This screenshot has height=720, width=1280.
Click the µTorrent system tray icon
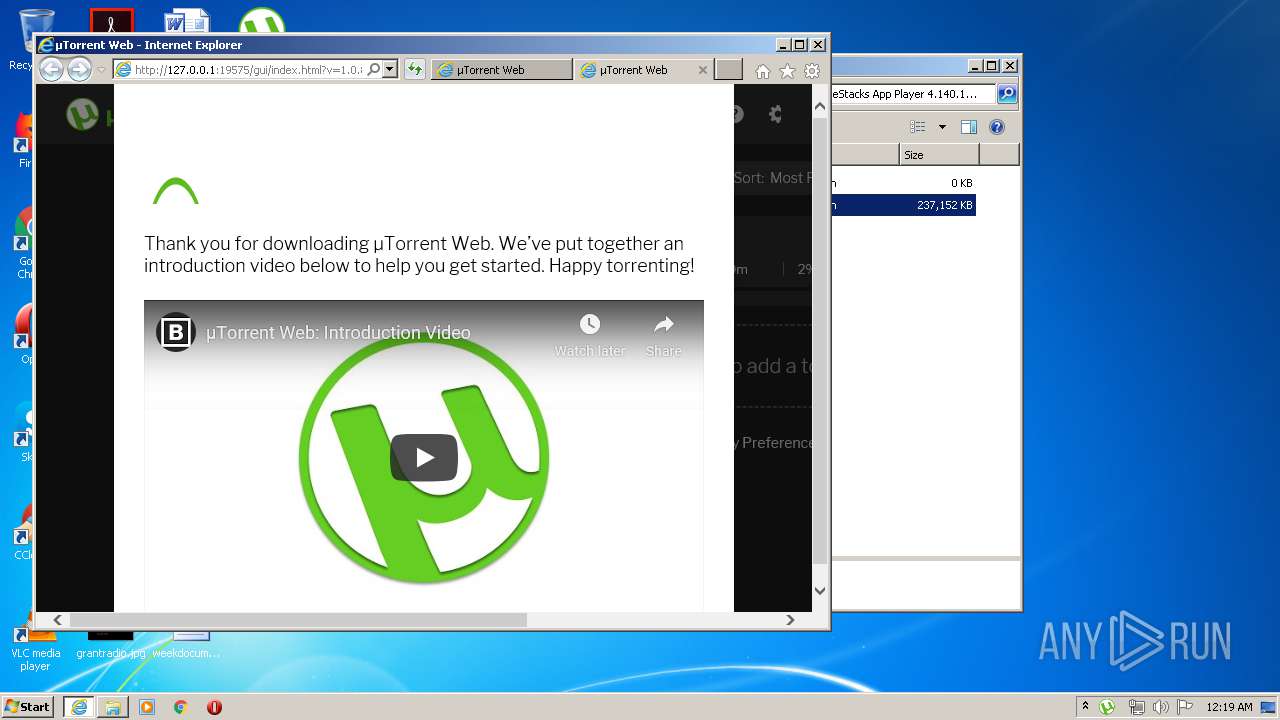click(1107, 707)
